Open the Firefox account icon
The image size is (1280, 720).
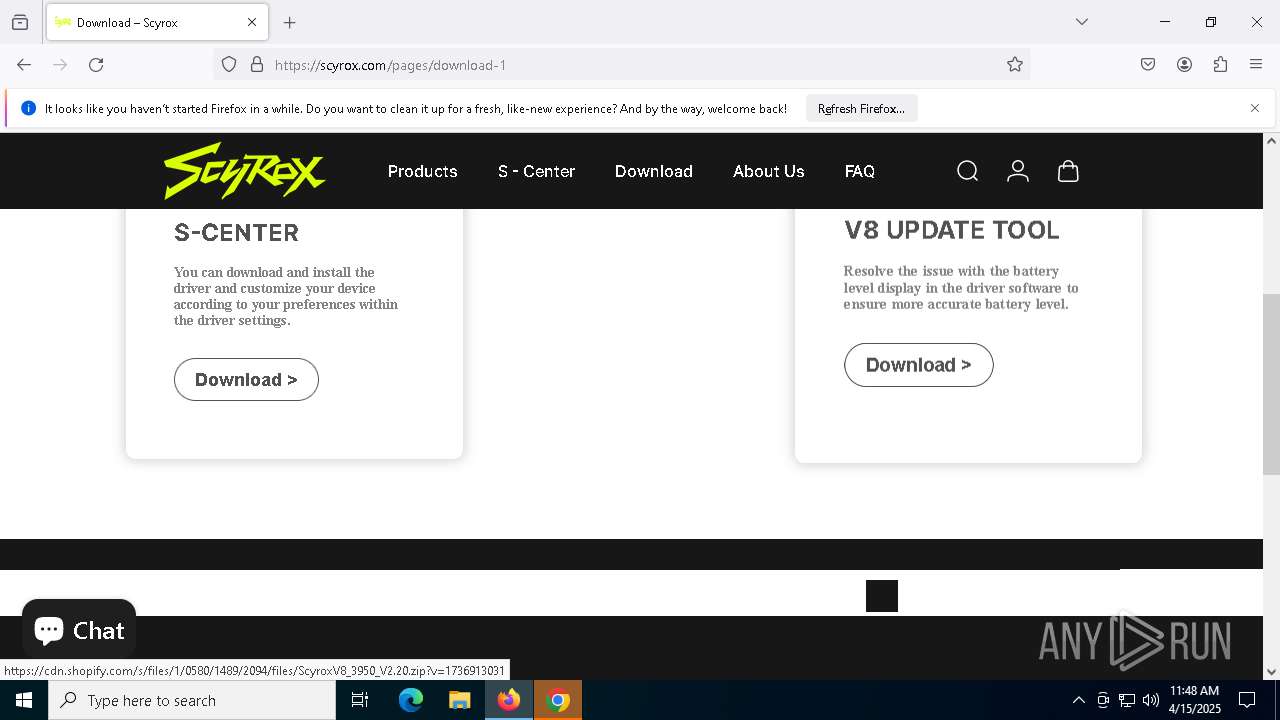1184,65
